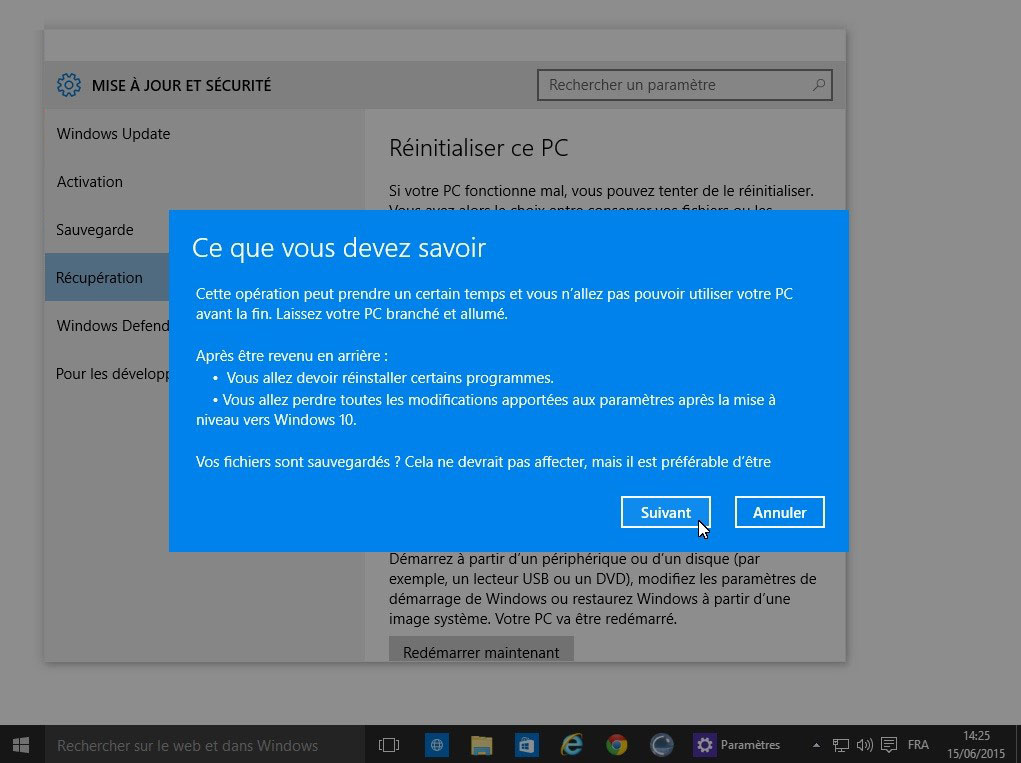The height and width of the screenshot is (763, 1021).
Task: Click the globe icon in the taskbar
Action: coord(436,745)
